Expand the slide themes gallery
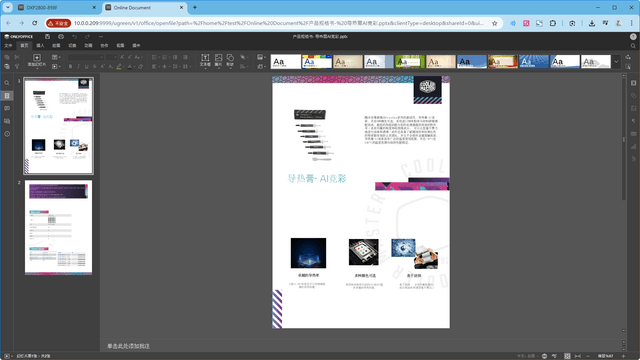 click(x=616, y=62)
